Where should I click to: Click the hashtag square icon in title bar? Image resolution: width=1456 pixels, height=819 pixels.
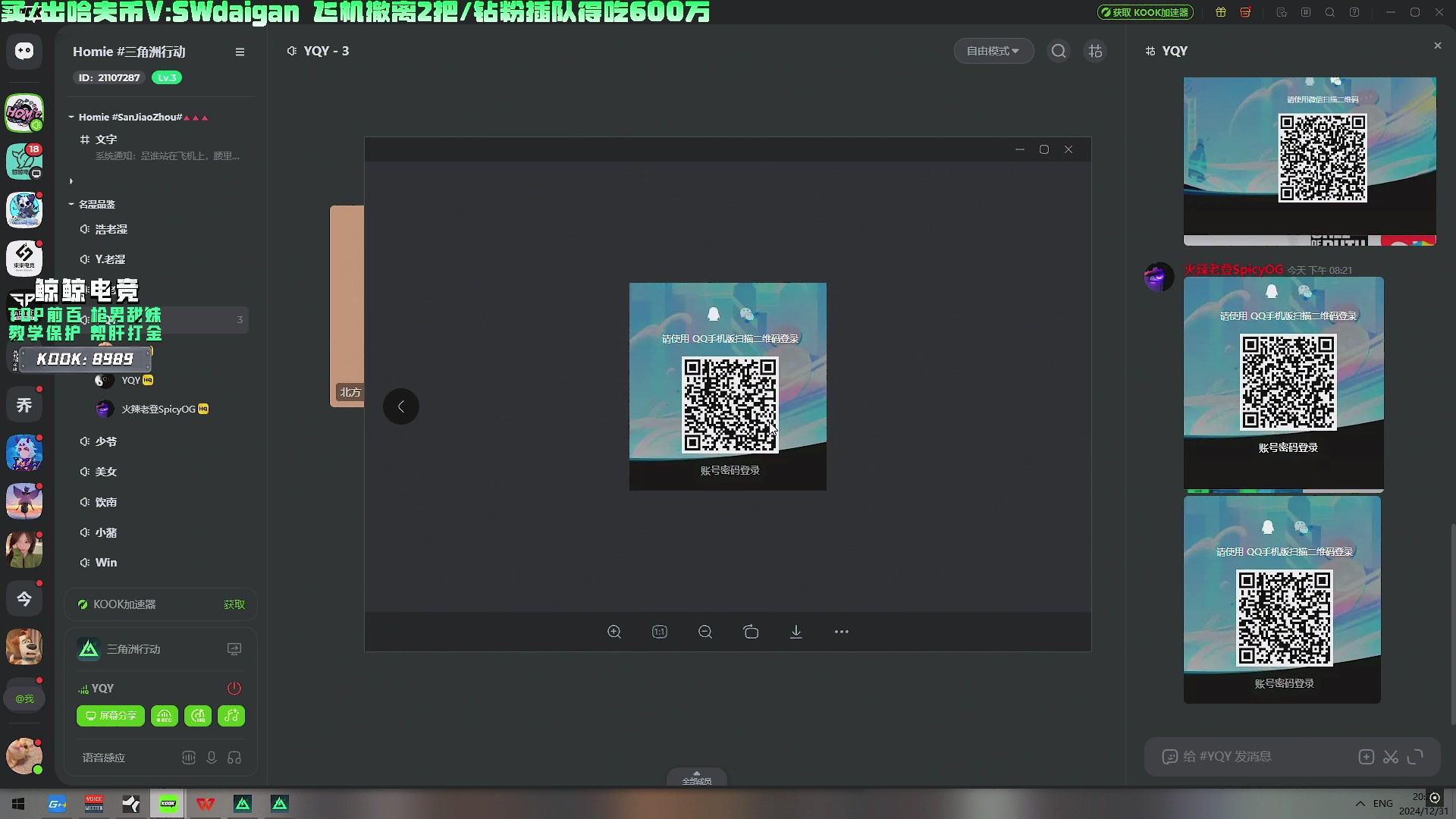click(1306, 12)
